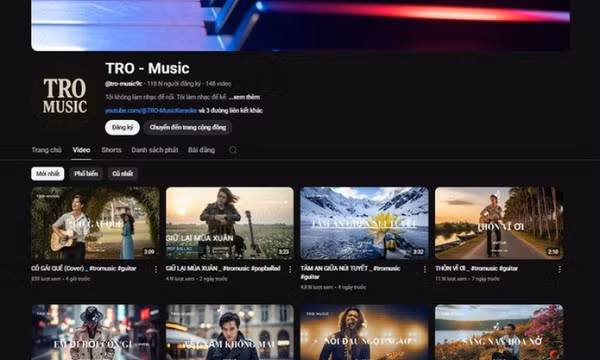Sort videos by Cũ nhất
Image resolution: width=600 pixels, height=360 pixels.
coord(122,174)
